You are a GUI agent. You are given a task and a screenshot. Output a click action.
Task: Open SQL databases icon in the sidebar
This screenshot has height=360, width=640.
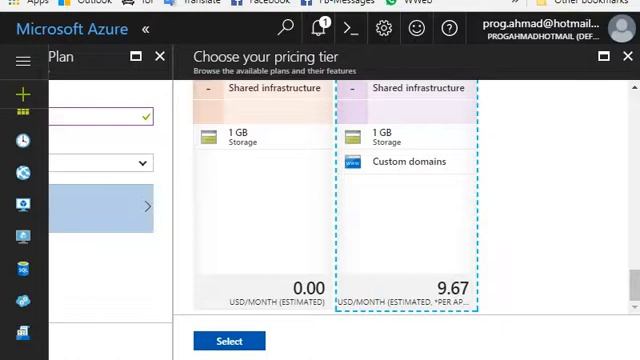tap(23, 269)
